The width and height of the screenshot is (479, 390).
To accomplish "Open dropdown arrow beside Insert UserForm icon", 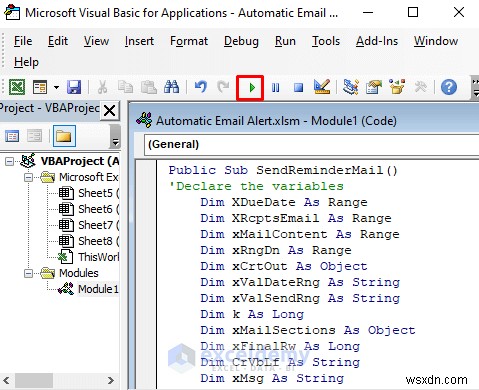I will click(x=56, y=88).
